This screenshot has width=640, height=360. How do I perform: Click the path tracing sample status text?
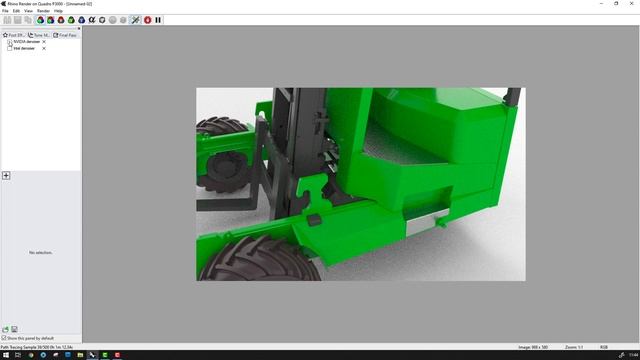pos(37,347)
